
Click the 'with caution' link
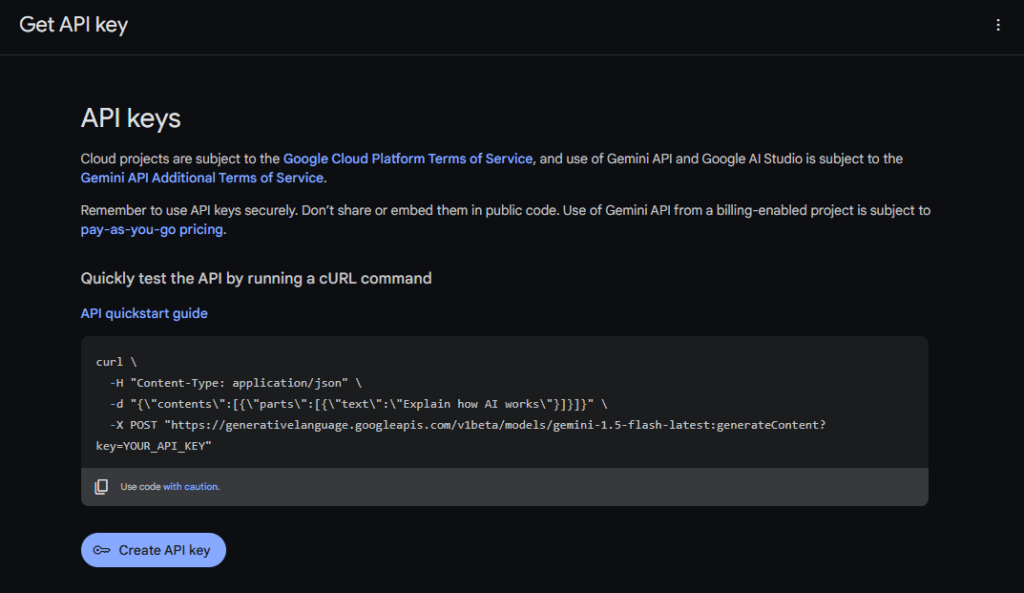(191, 487)
